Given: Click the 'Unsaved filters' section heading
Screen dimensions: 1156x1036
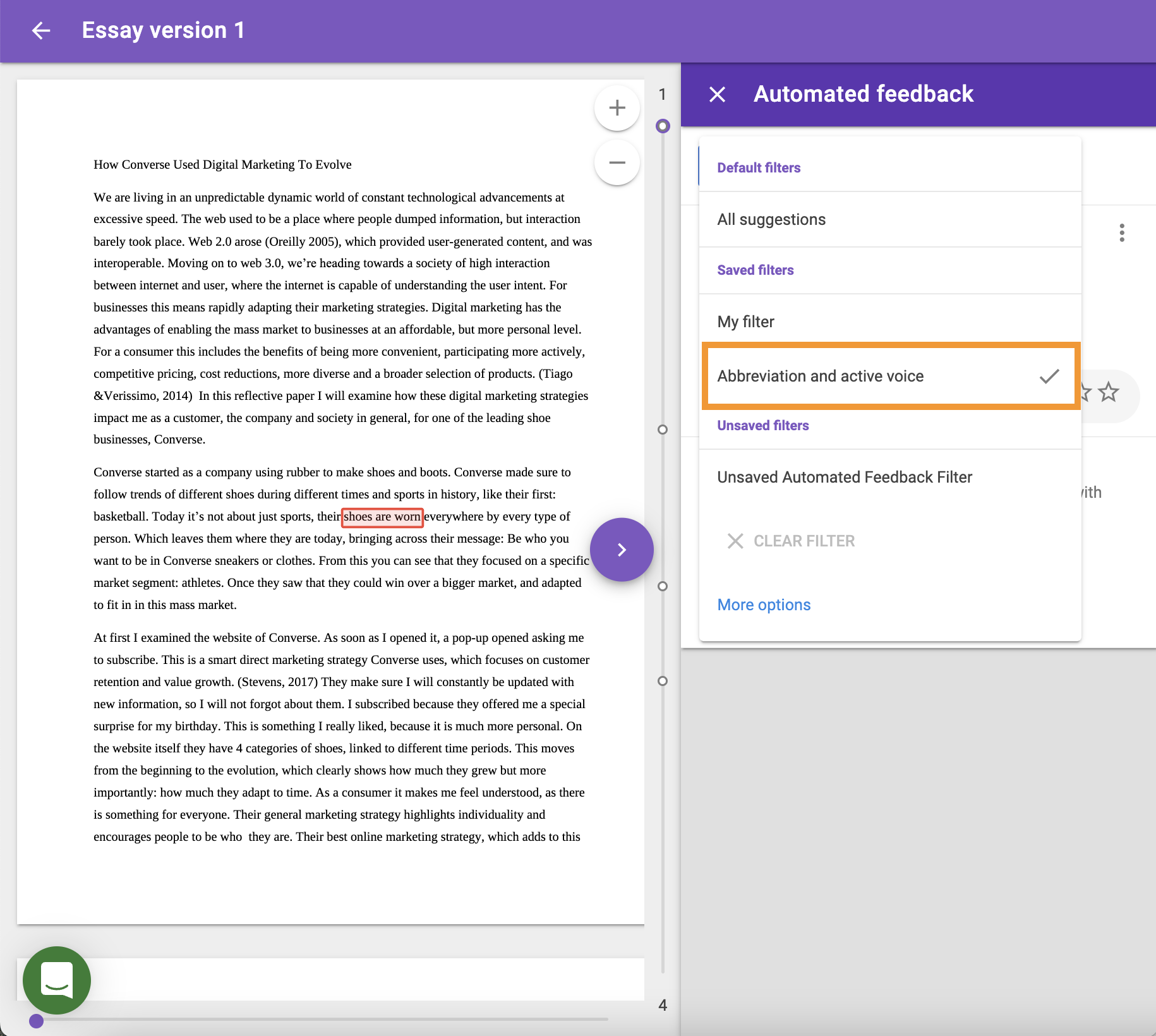Looking at the screenshot, I should point(763,425).
